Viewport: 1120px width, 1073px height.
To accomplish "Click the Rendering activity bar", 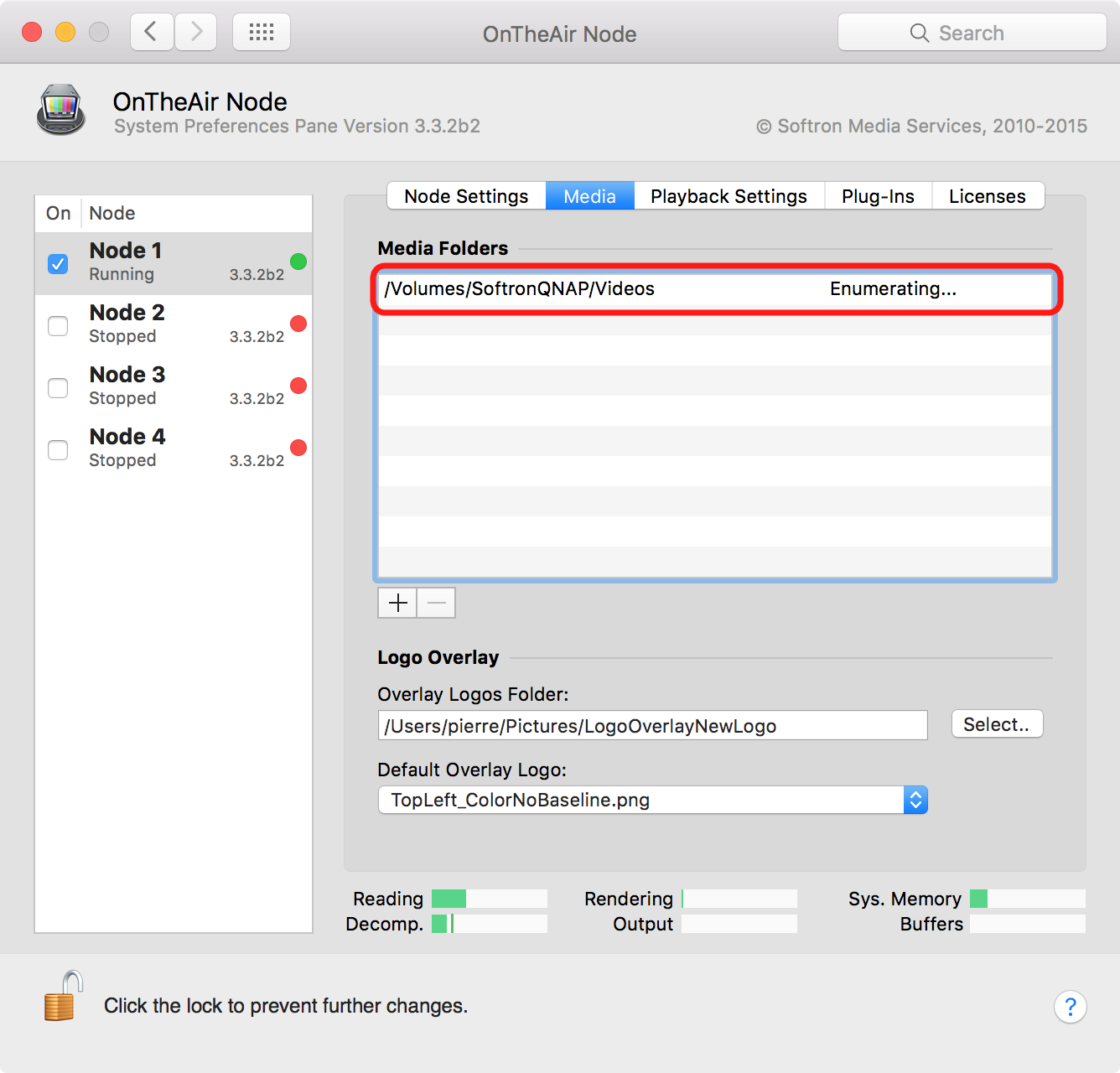I will [739, 899].
